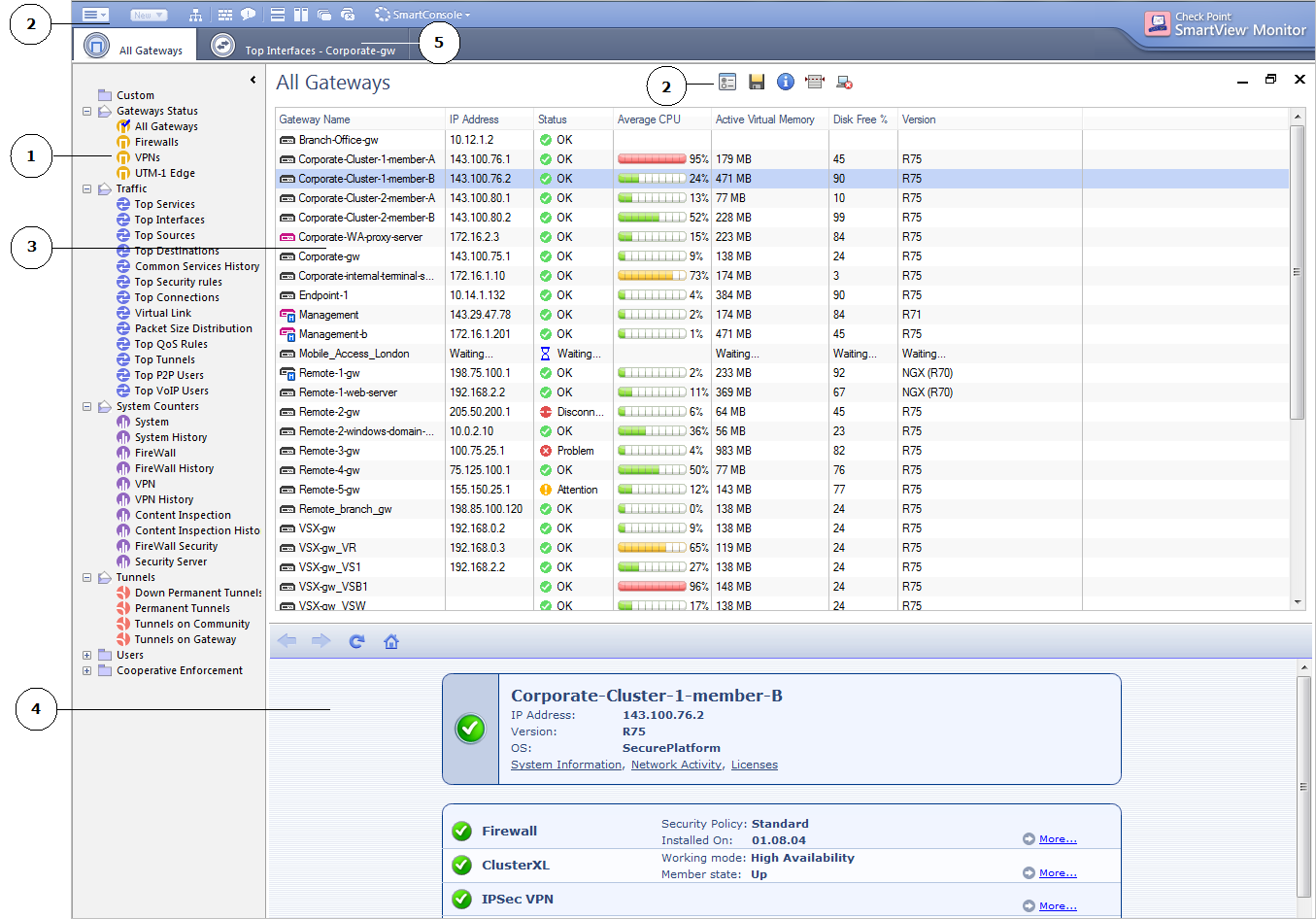This screenshot has width=1316, height=919.
Task: Click the save view floppy icon
Action: 757,83
